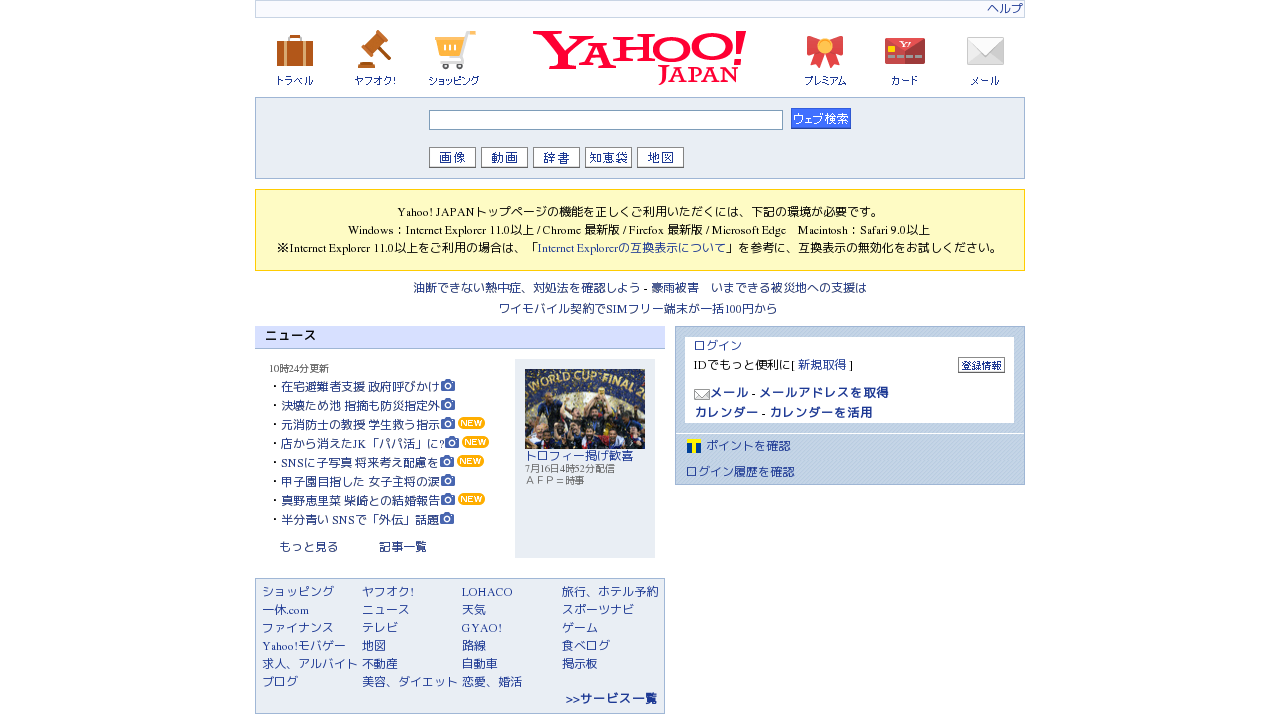Click camera icon beside 在宅避難者支援 headline
1280x720 pixels.
448,385
